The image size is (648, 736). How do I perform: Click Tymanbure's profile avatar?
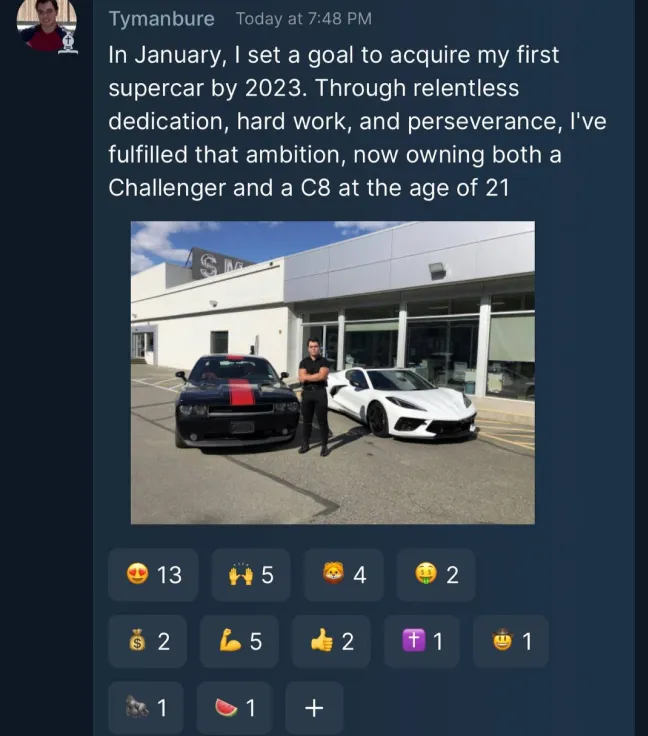point(45,22)
